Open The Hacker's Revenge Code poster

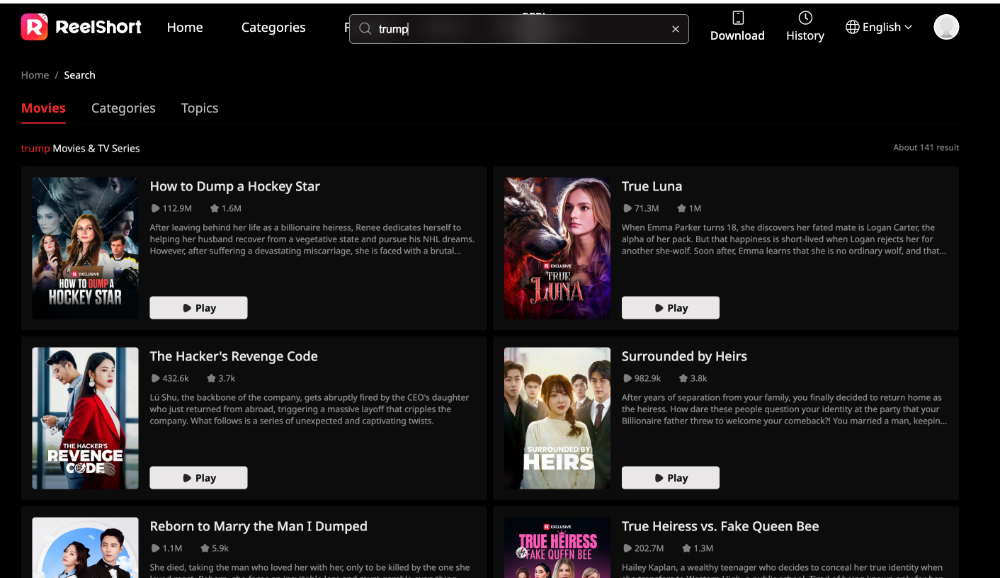pos(85,418)
